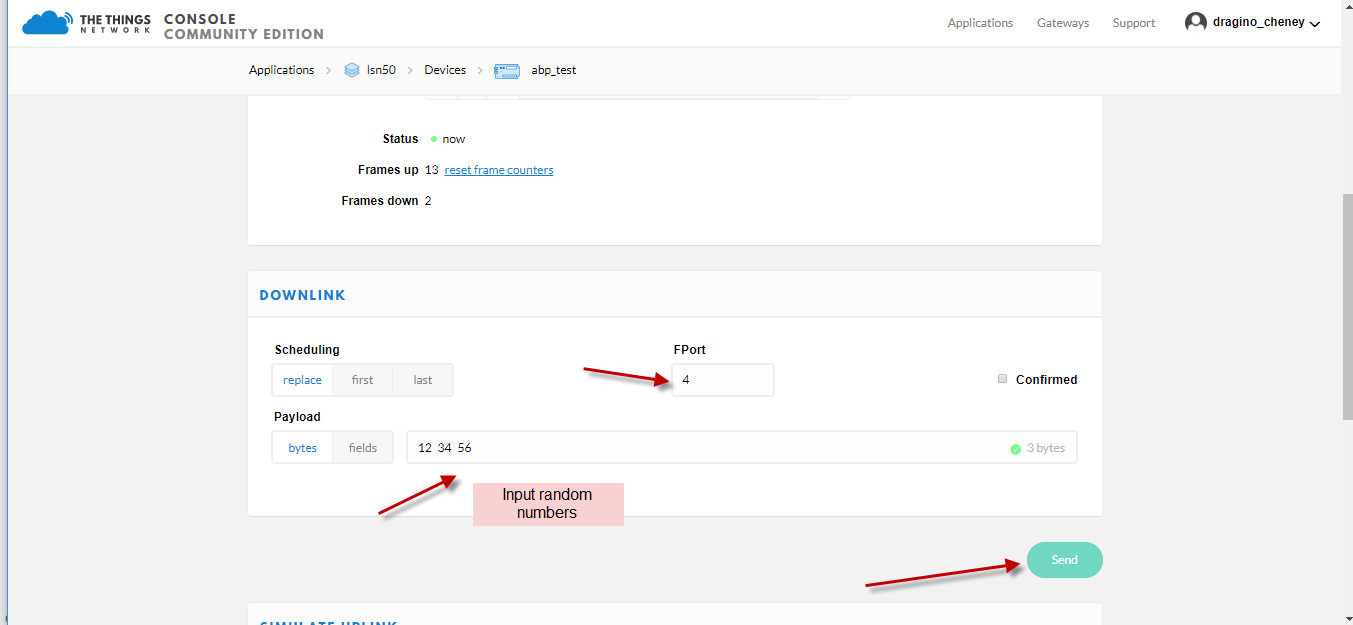Click reset frame counters link
This screenshot has height=625, width=1353.
pyautogui.click(x=499, y=170)
